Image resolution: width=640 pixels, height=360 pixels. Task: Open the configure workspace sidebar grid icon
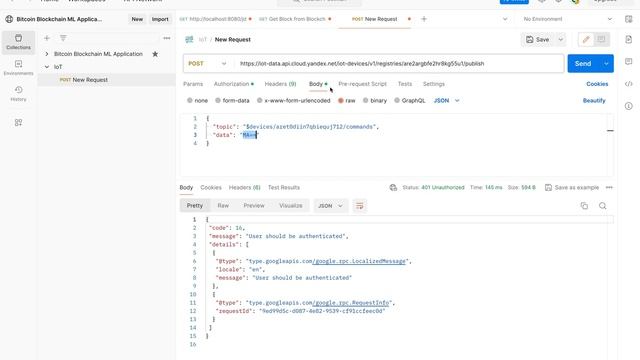18,122
